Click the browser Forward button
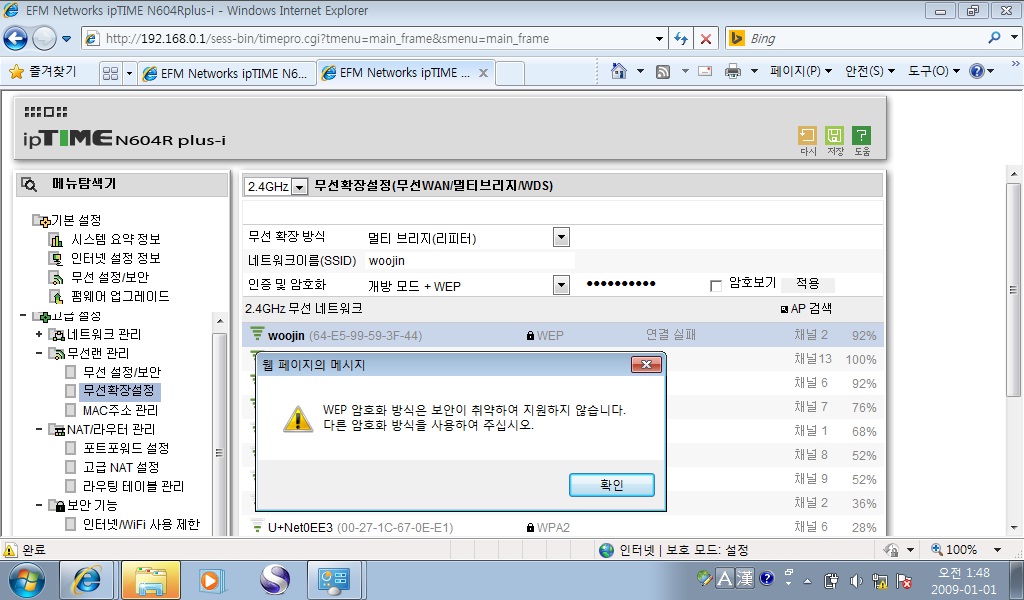 point(44,39)
